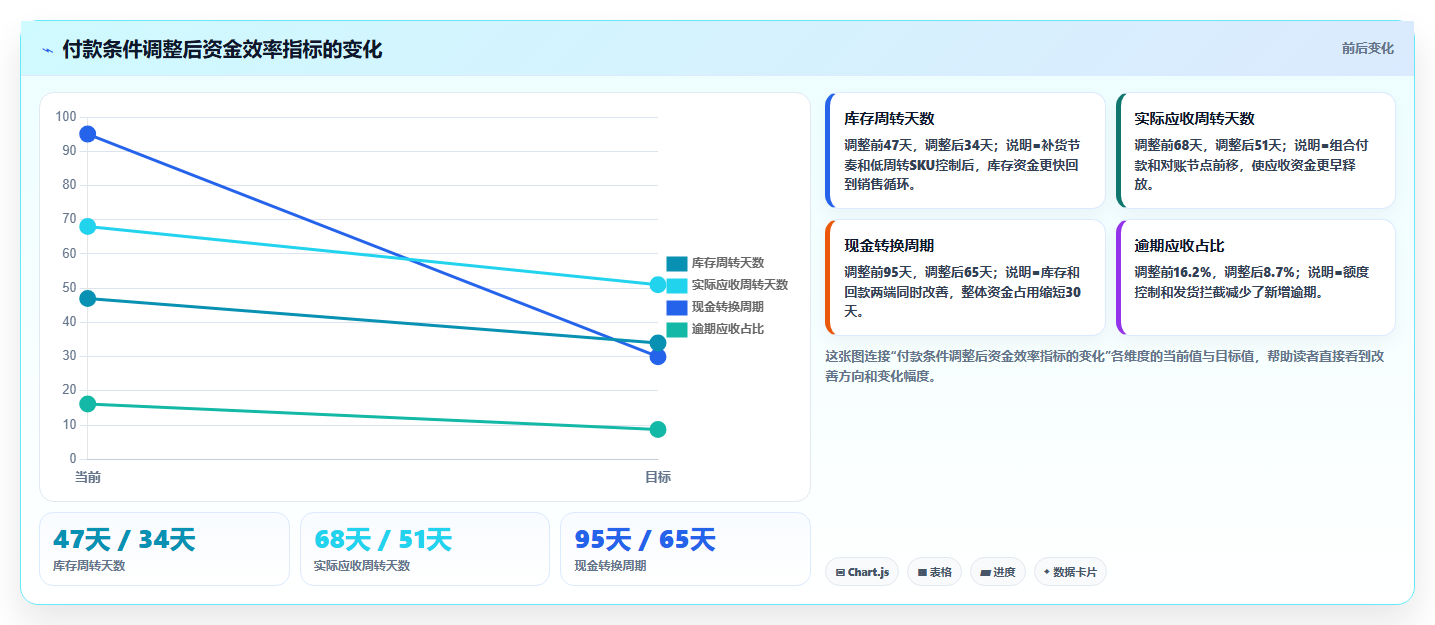Viewport: 1435px width, 625px height.
Task: Select the 现金转换周期 data point at 目标
Action: [658, 357]
